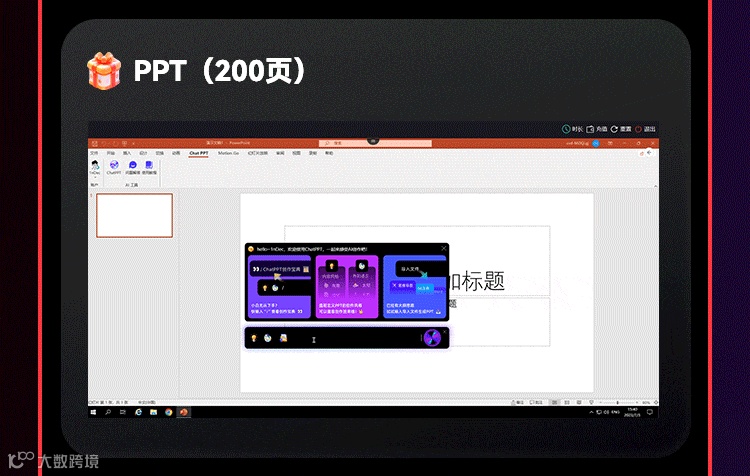Click the Redo icon in quick access toolbar

point(115,143)
